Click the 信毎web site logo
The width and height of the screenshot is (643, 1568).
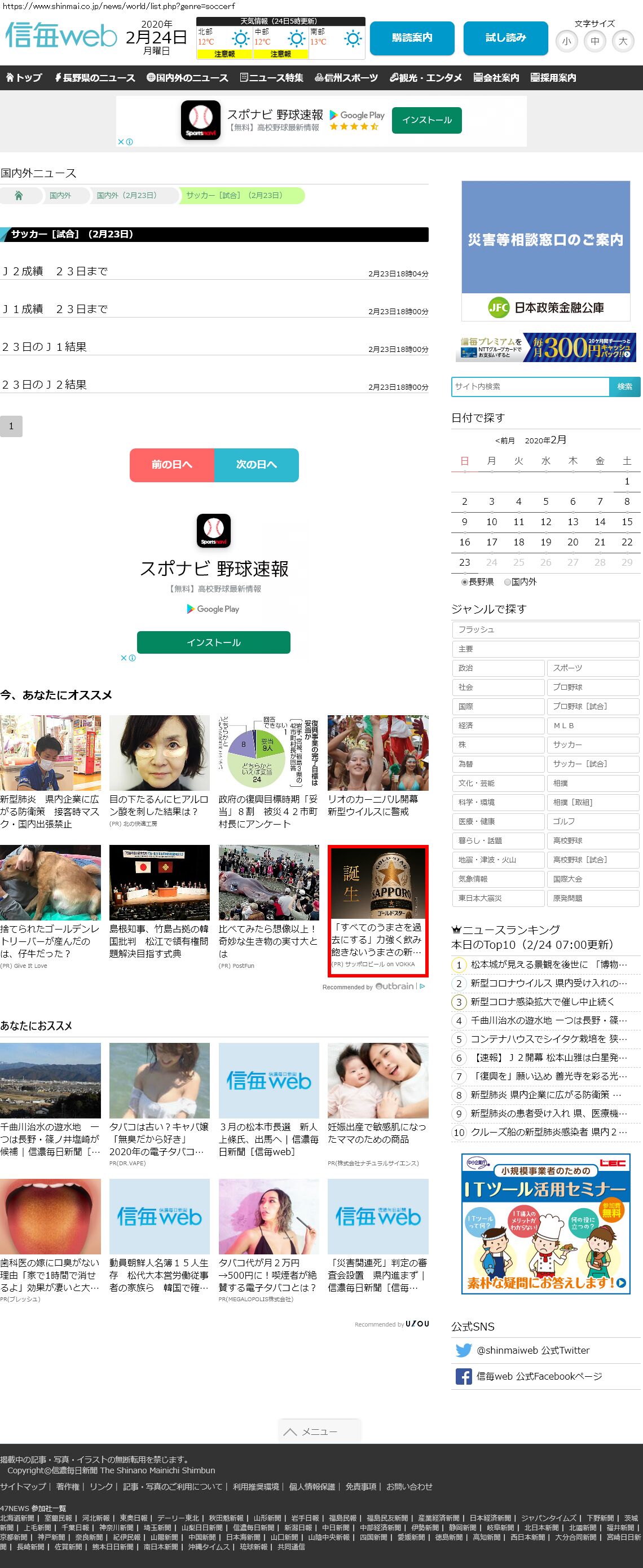click(61, 35)
